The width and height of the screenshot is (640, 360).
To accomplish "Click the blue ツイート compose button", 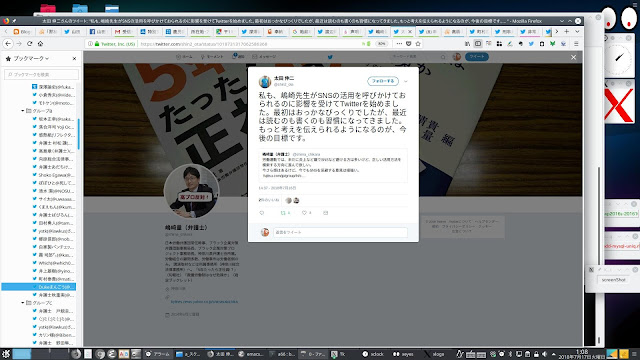I will pos(477,57).
